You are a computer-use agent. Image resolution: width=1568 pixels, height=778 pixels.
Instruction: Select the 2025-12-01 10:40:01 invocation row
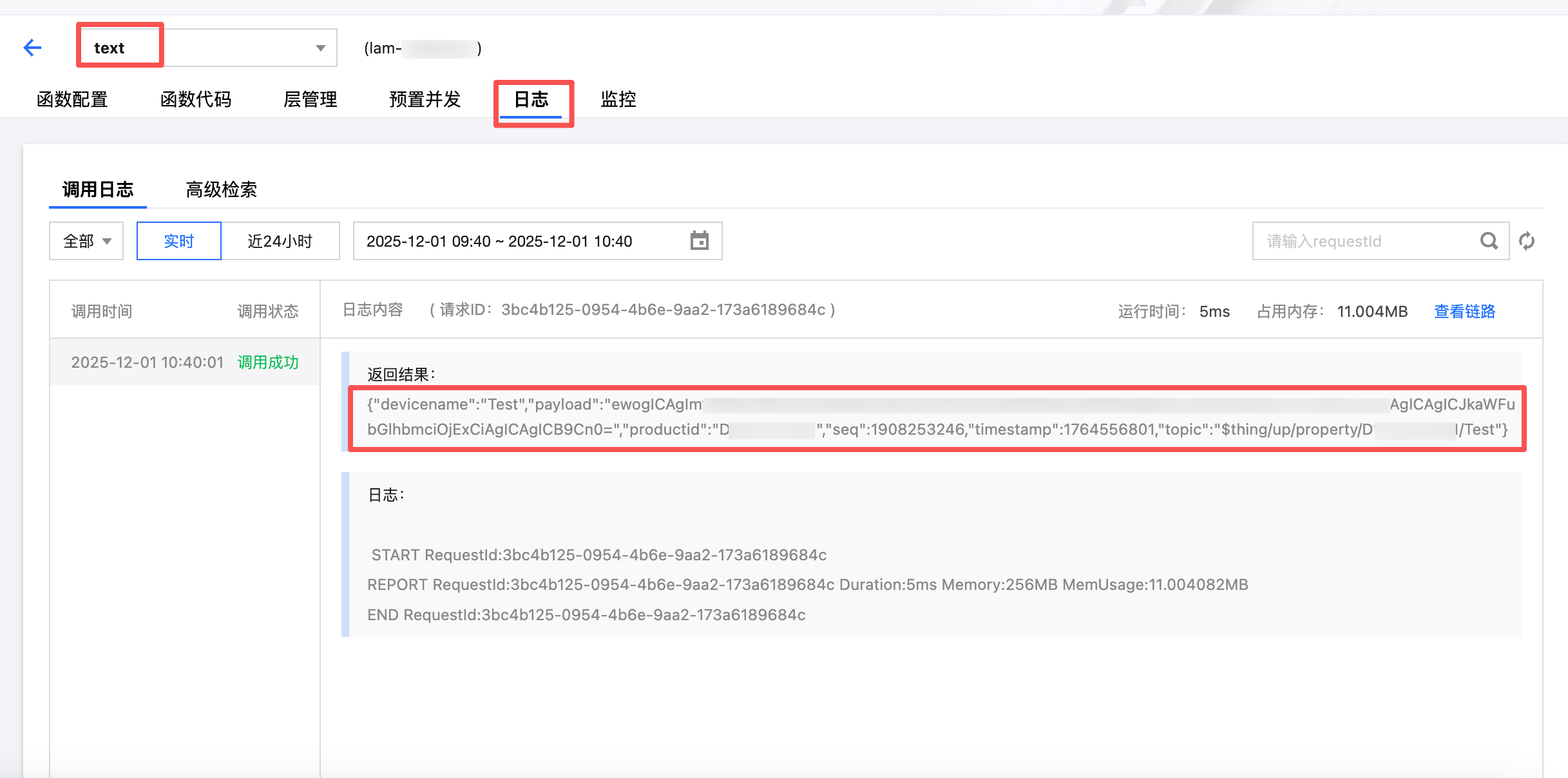(x=184, y=362)
